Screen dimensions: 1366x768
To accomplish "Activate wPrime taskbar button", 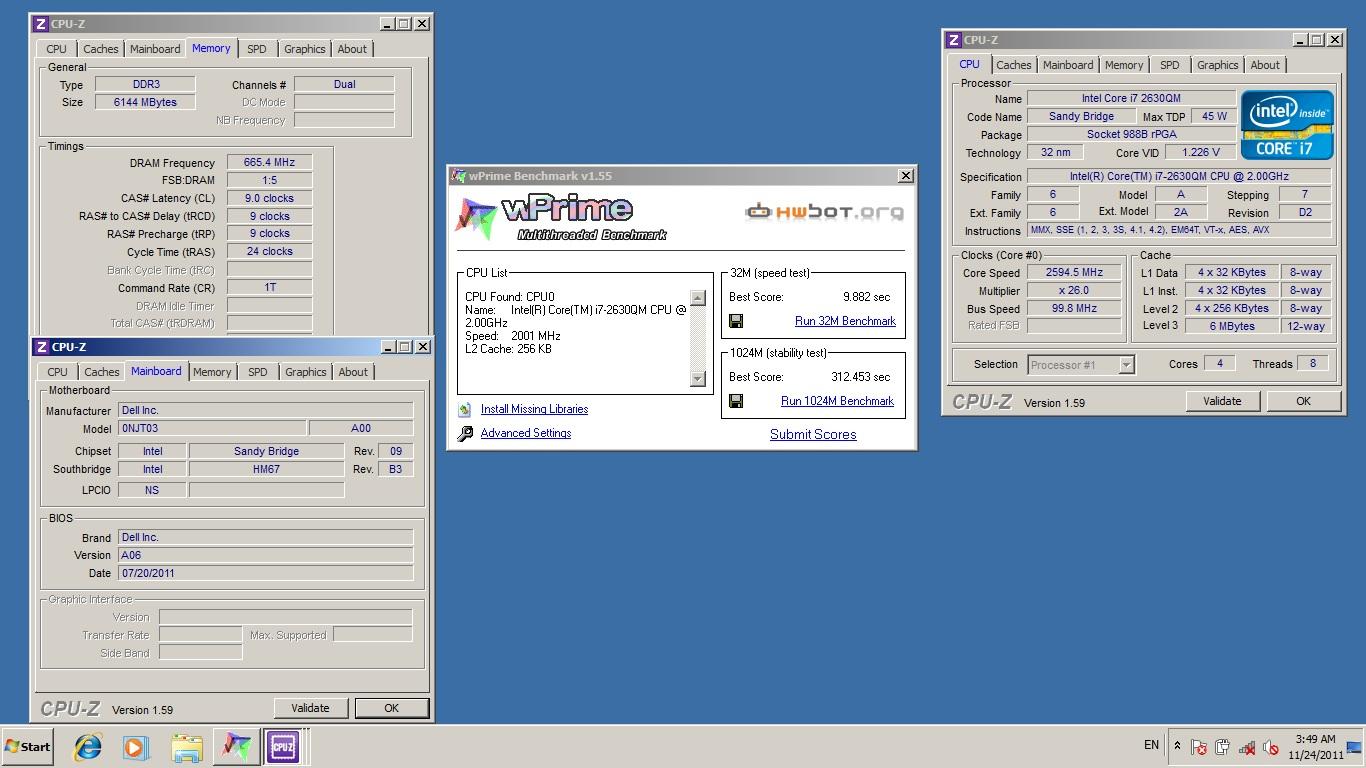I will pyautogui.click(x=236, y=747).
